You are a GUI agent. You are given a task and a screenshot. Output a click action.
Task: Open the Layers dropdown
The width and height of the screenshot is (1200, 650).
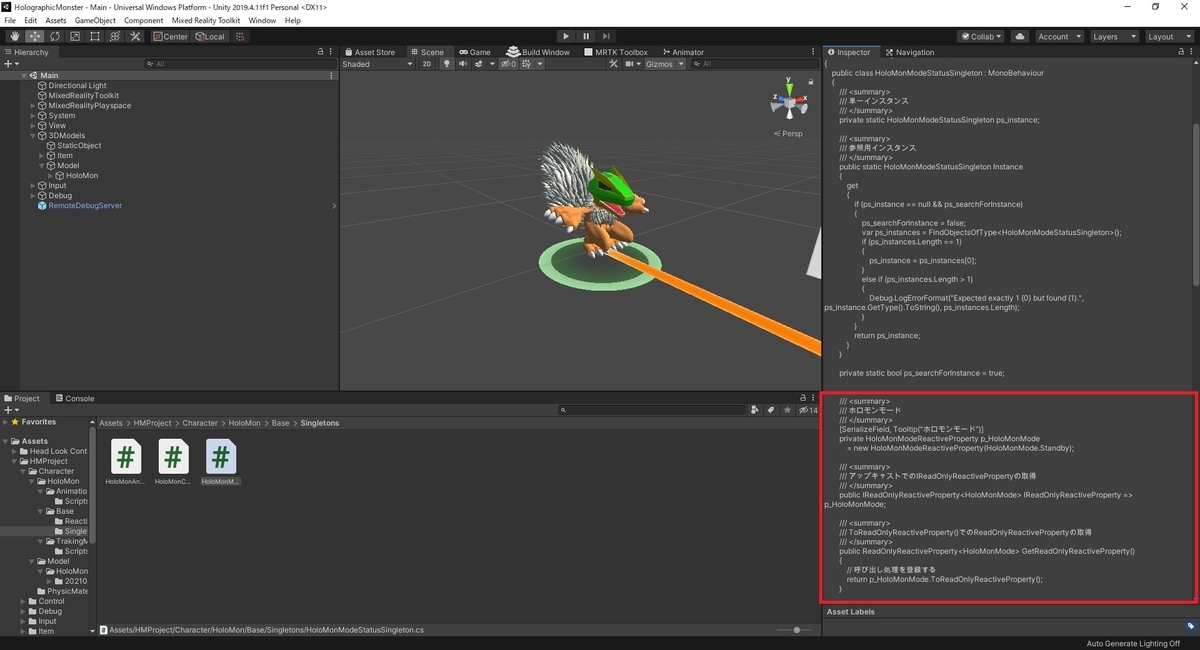tap(1114, 36)
